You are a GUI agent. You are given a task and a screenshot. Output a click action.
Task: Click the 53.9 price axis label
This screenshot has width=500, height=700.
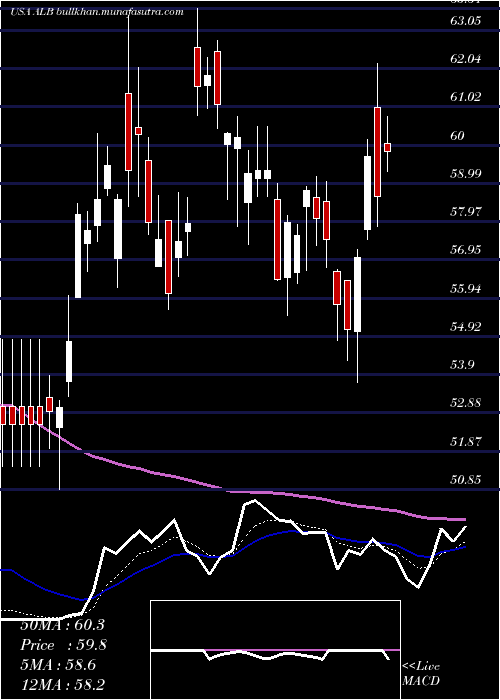(x=462, y=365)
